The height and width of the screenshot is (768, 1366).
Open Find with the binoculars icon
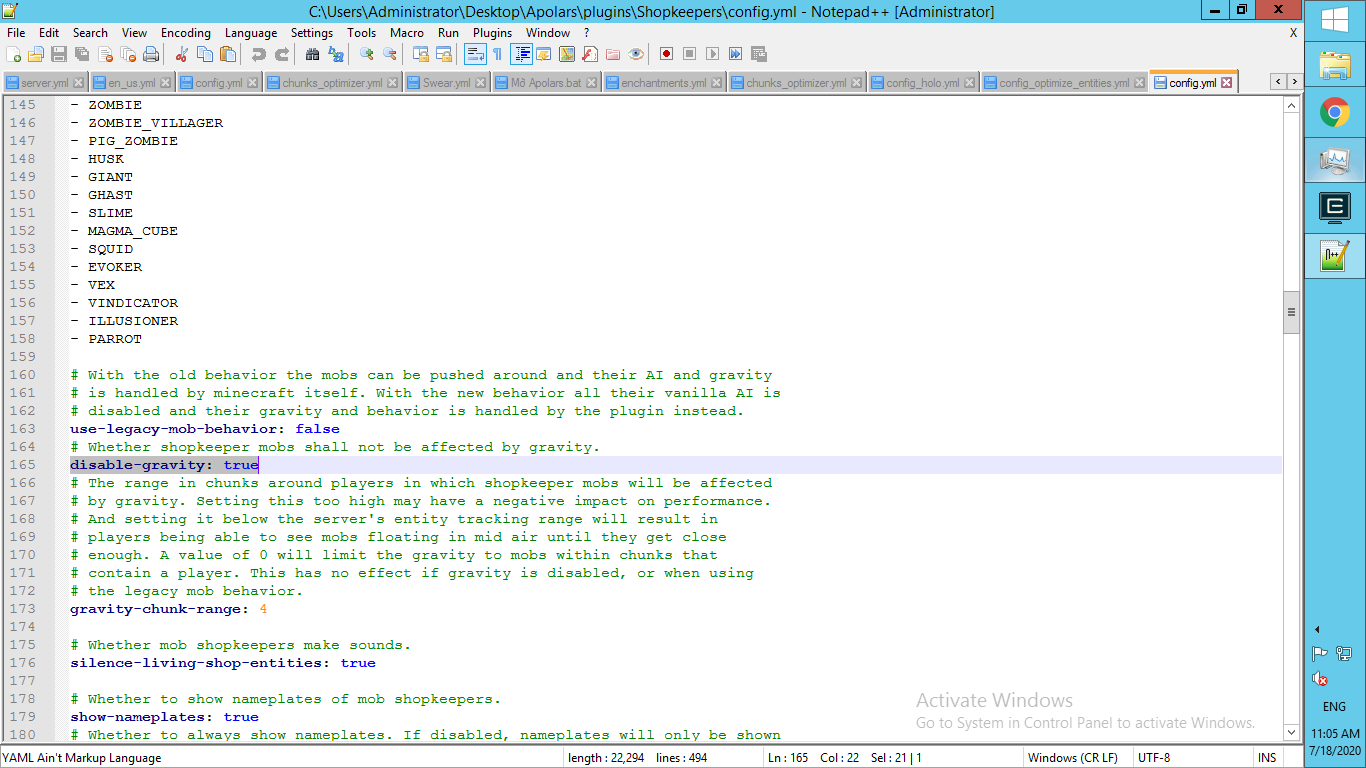312,54
